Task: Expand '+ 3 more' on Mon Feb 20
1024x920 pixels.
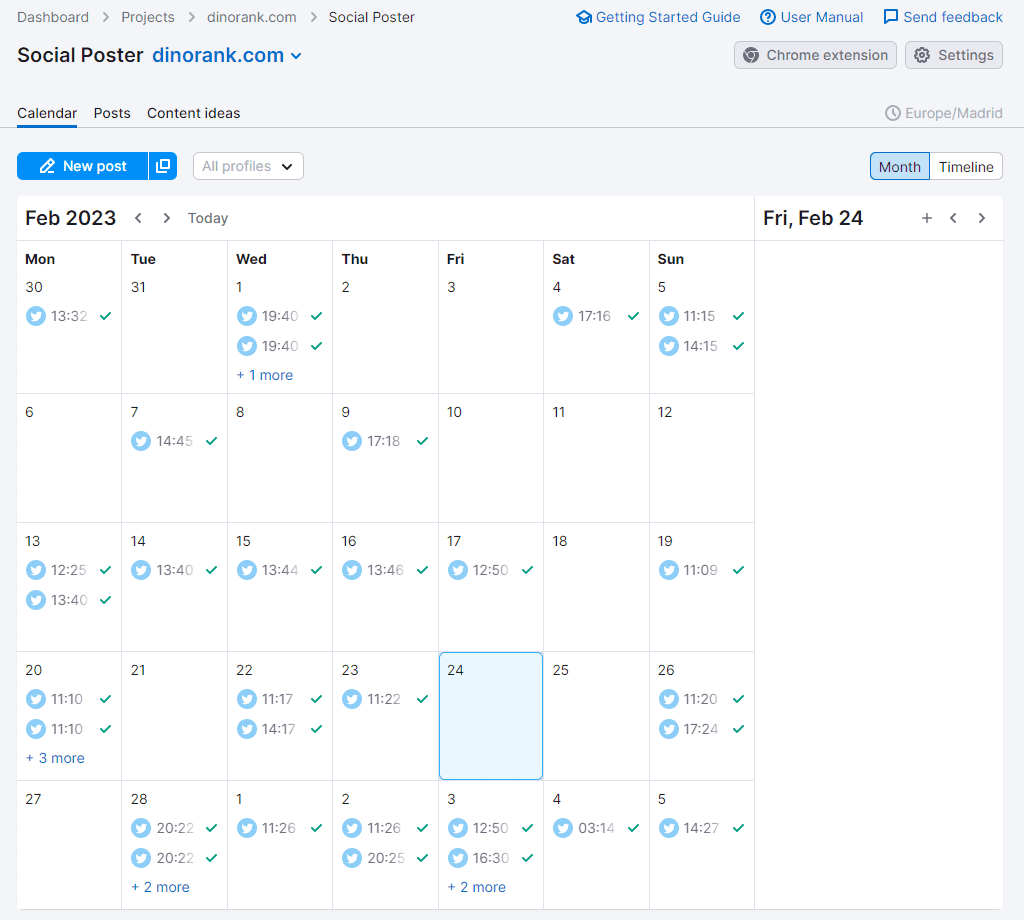Action: [x=55, y=758]
